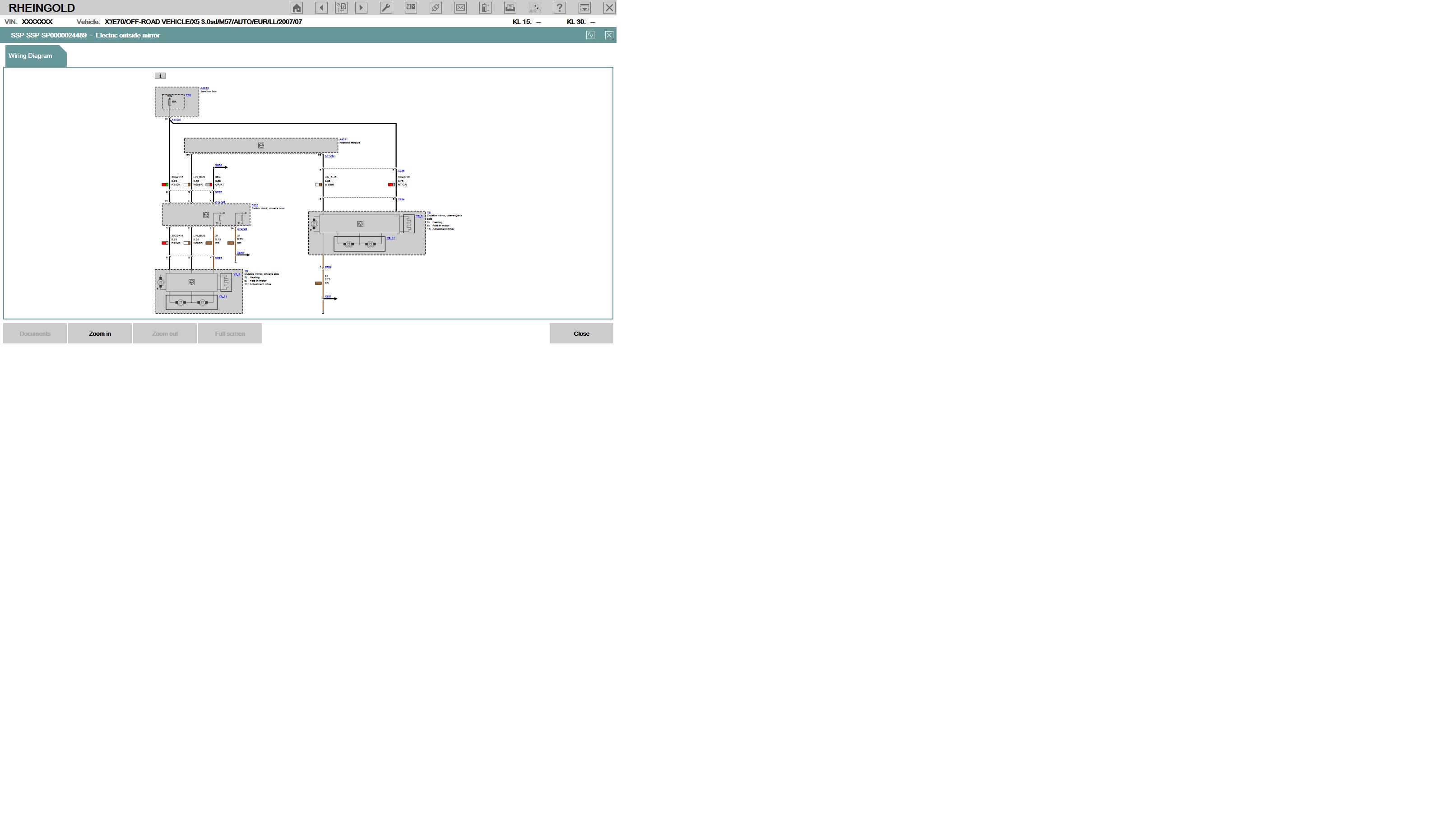The height and width of the screenshot is (819, 1456).
Task: Navigate back with the left arrow icon
Action: [322, 7]
